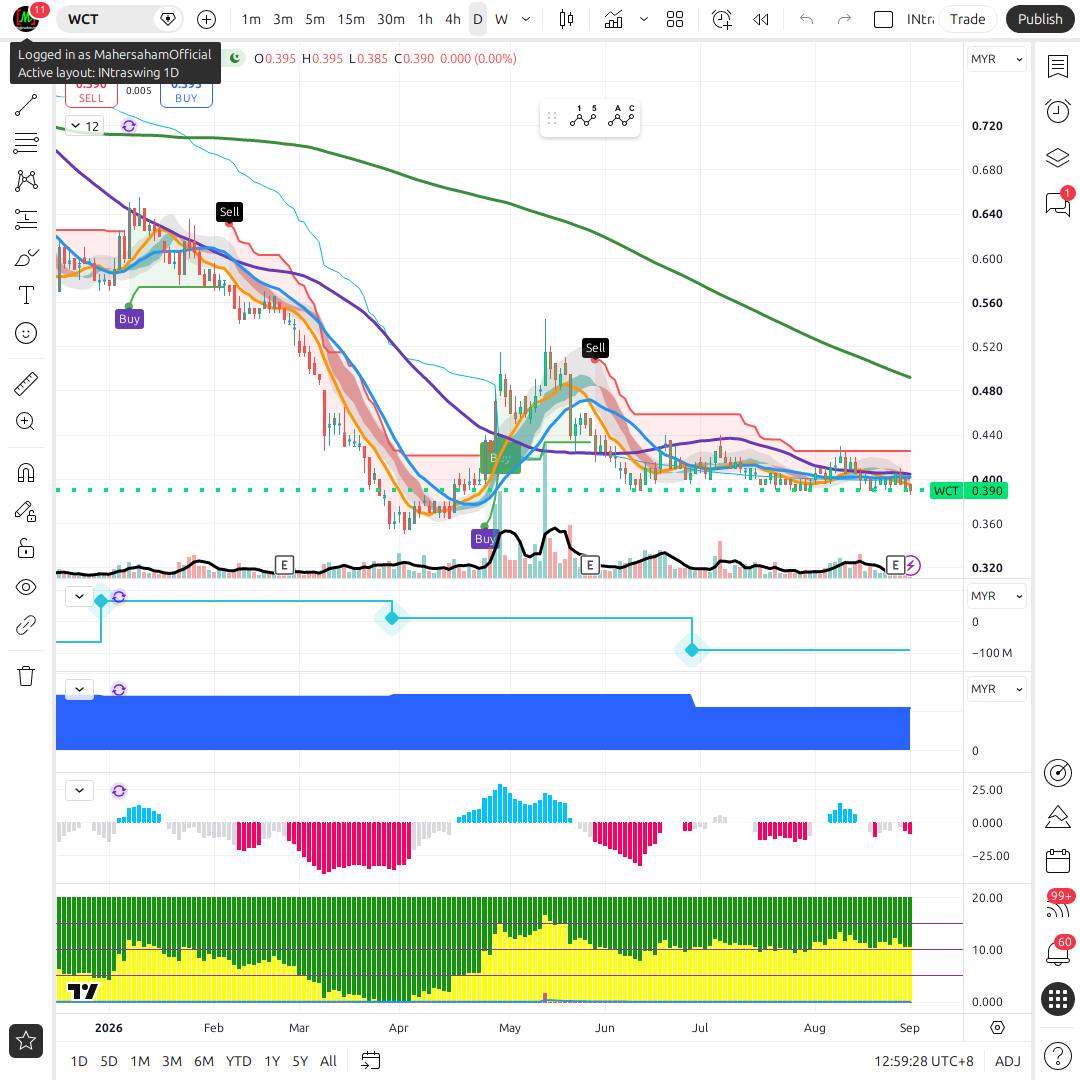Screen dimensions: 1080x1080
Task: Delete drawings with trash icon
Action: (x=26, y=676)
